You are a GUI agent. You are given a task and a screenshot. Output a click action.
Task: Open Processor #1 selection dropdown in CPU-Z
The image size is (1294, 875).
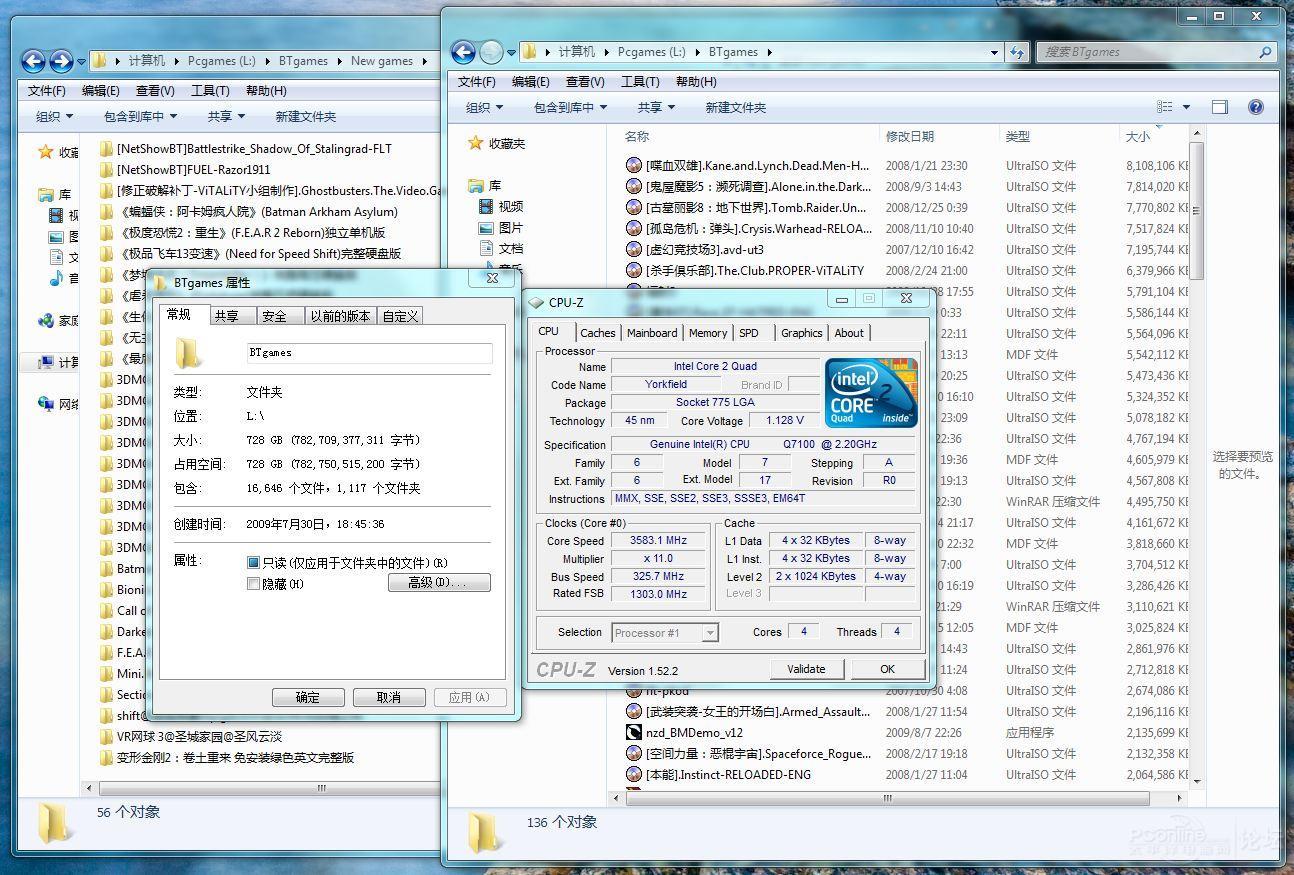coord(709,632)
